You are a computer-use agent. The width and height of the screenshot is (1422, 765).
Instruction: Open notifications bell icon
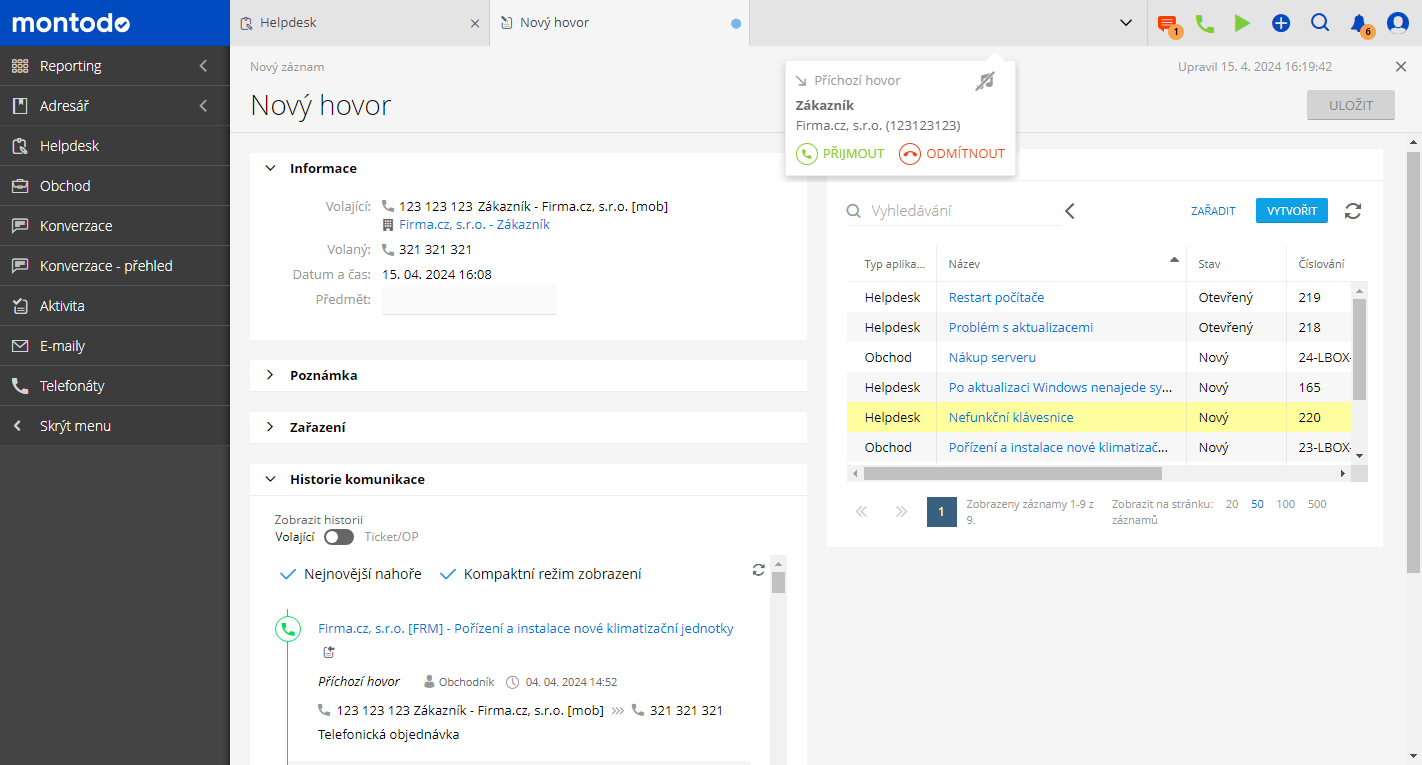tap(1358, 23)
